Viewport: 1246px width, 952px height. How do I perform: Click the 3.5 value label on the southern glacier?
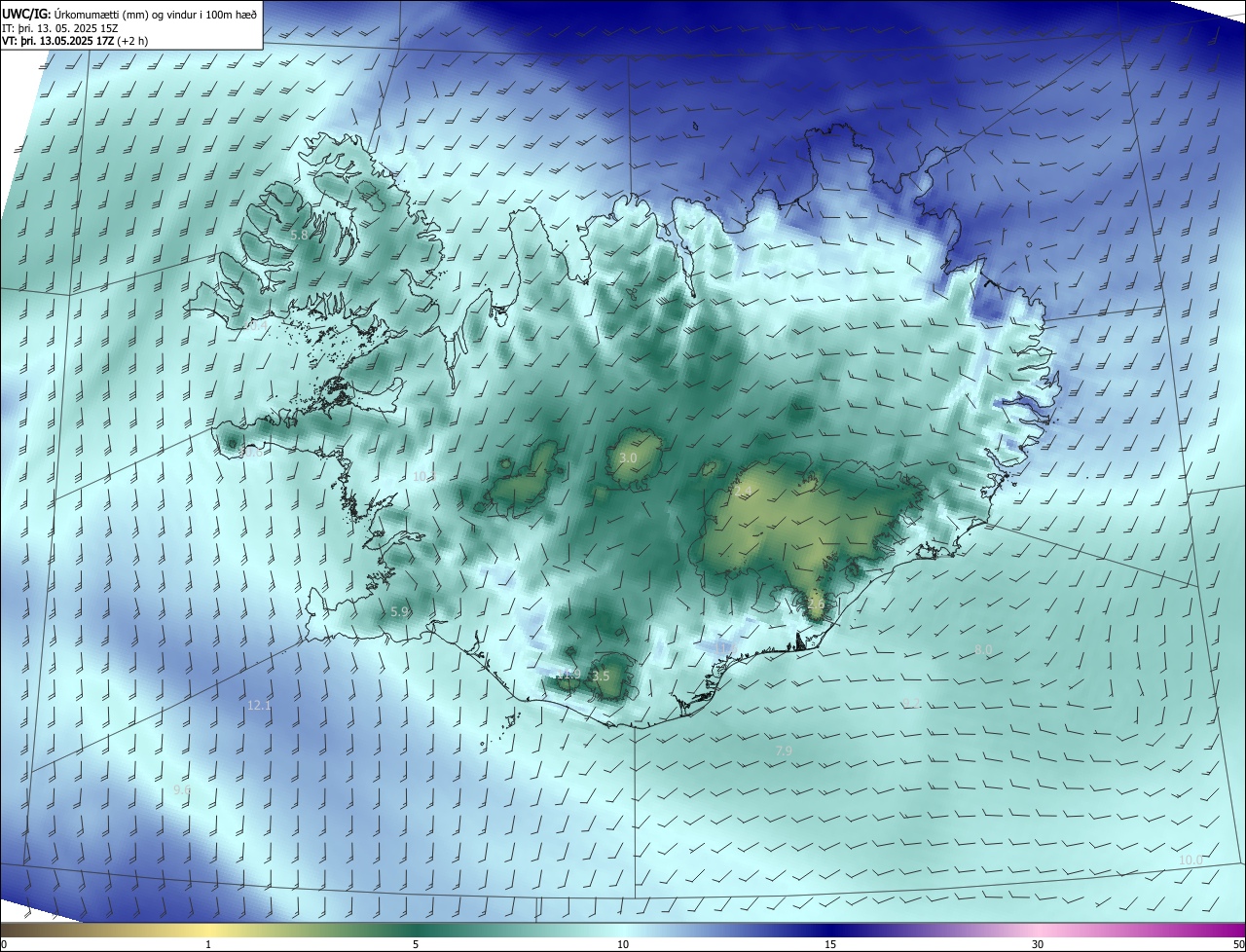click(x=601, y=676)
